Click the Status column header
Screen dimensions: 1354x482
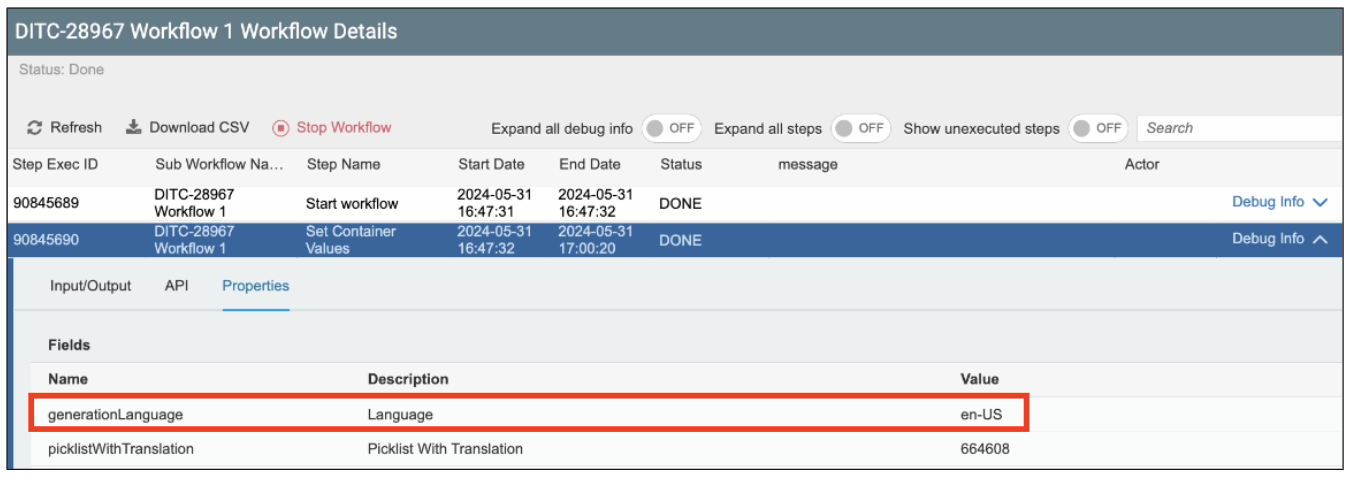point(681,164)
